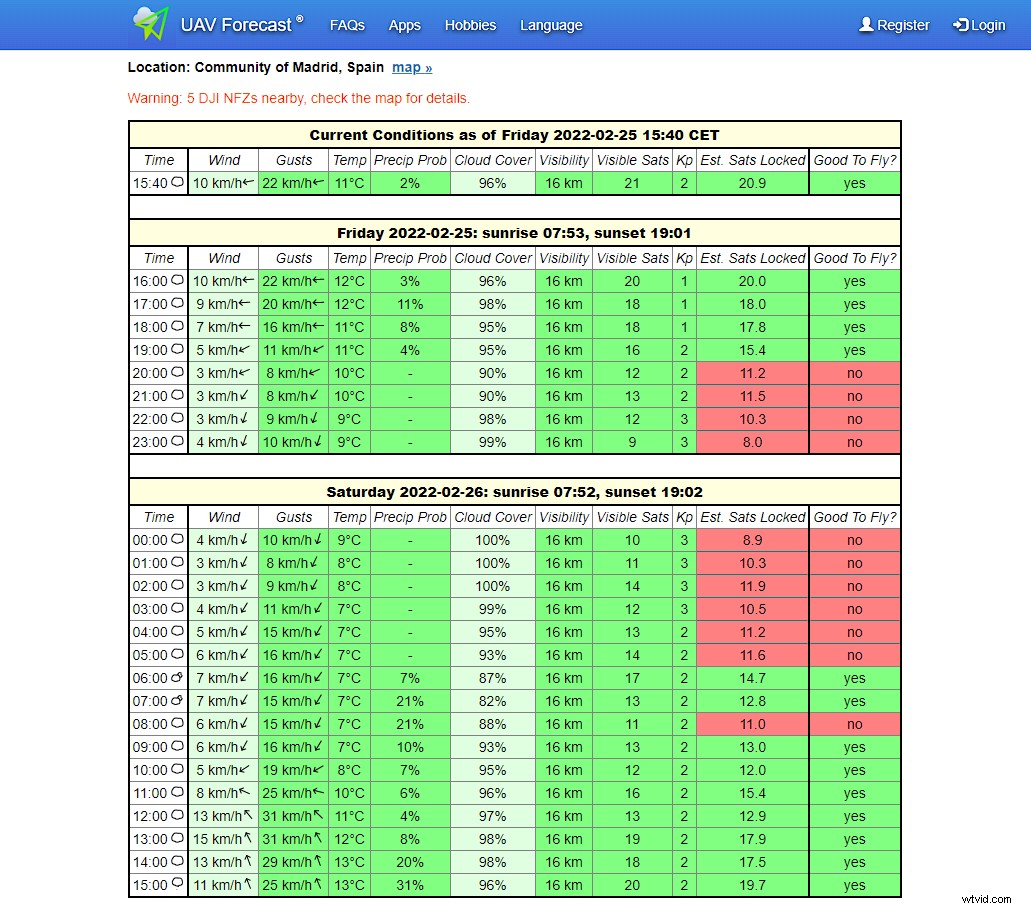Viewport: 1031px width, 909px height.
Task: Click the UAV Forecast title text
Action: [x=236, y=25]
